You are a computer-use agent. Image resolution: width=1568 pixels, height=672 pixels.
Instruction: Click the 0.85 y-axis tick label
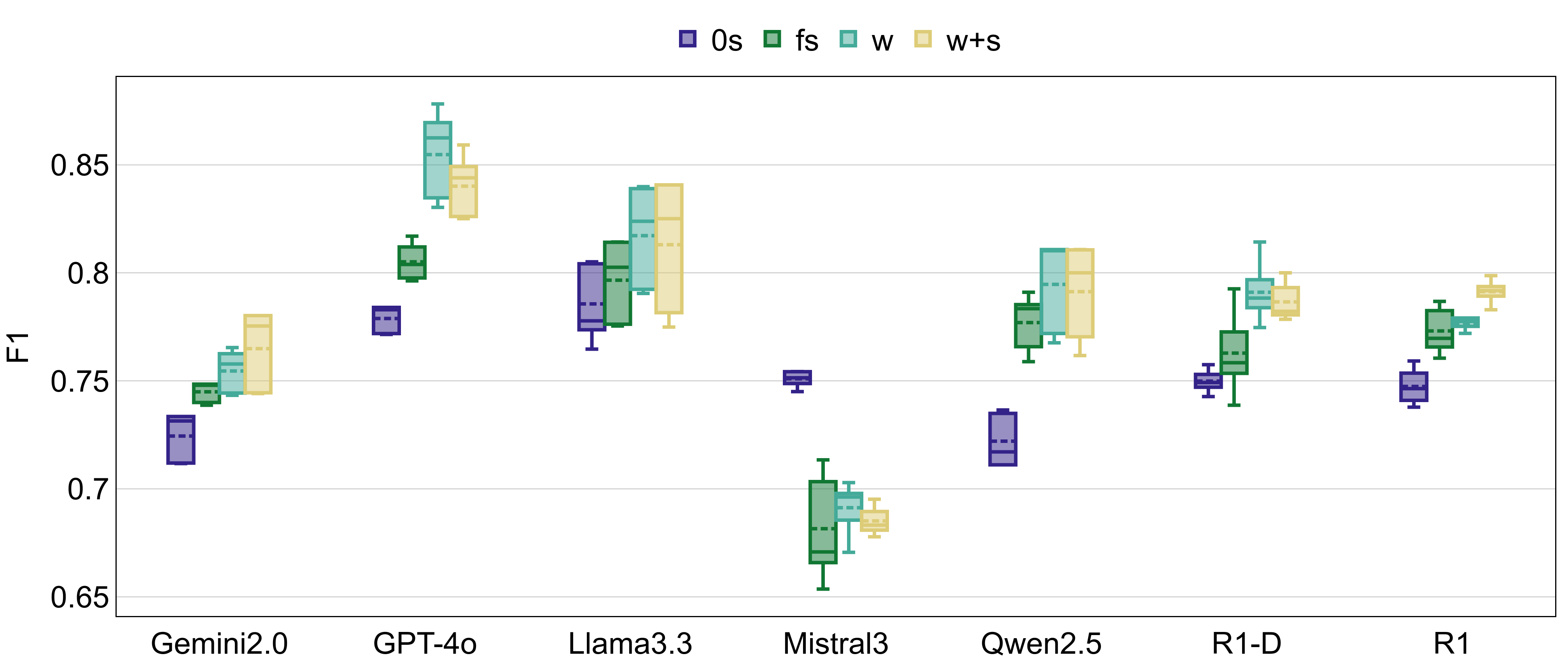click(79, 166)
